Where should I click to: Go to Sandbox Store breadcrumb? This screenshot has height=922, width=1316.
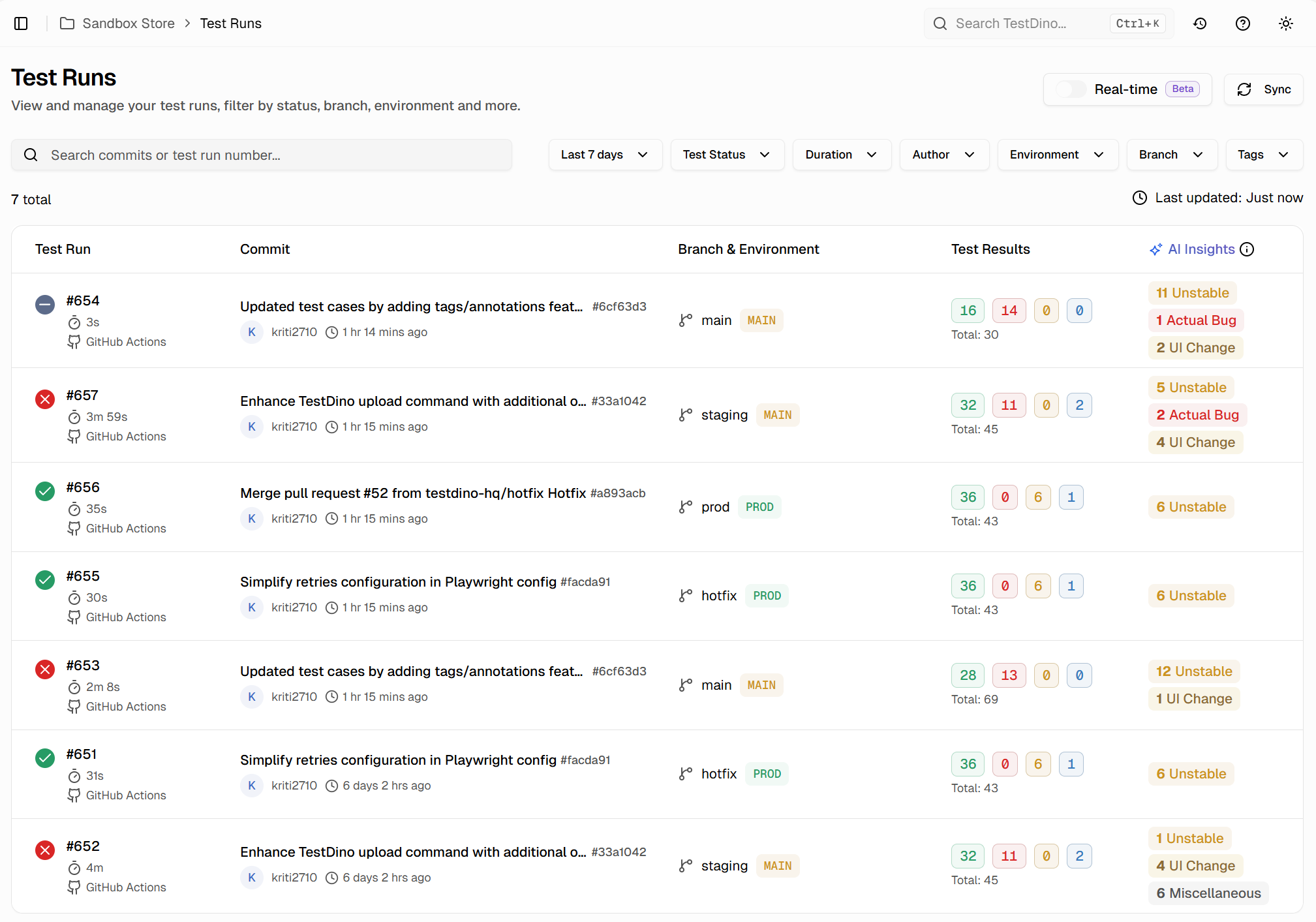128,23
